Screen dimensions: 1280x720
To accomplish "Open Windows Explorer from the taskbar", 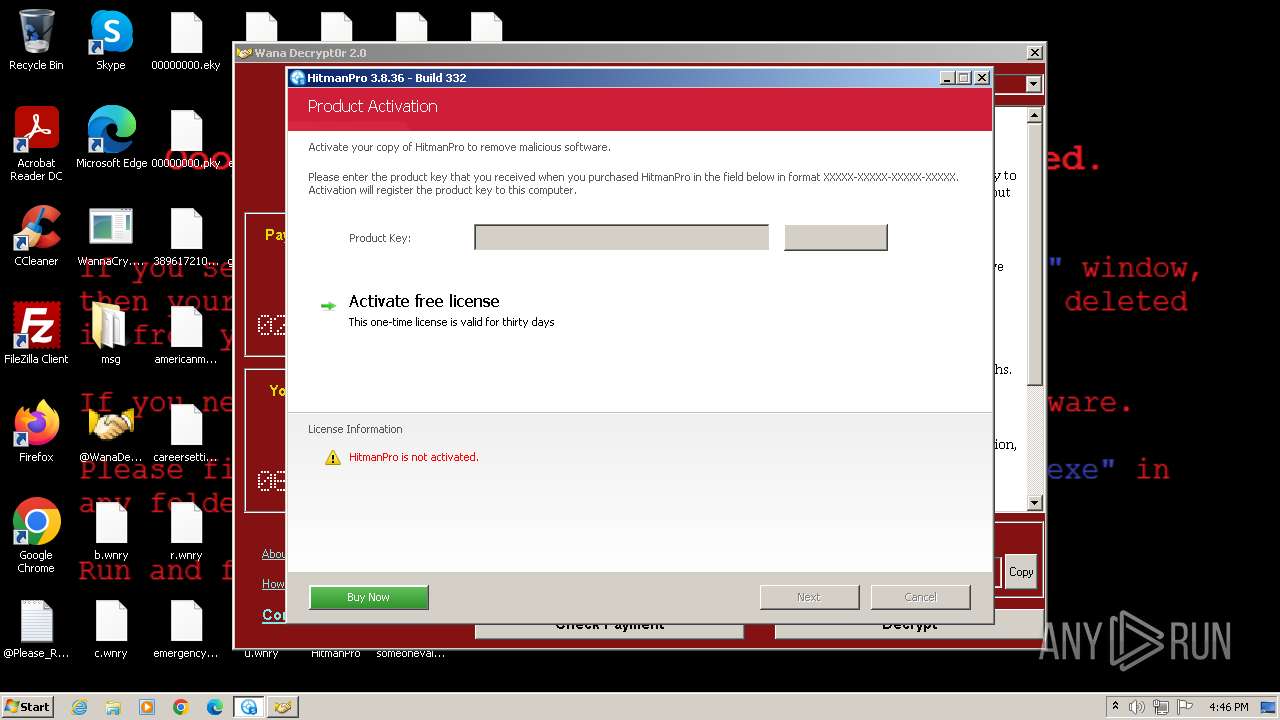I will coord(113,707).
